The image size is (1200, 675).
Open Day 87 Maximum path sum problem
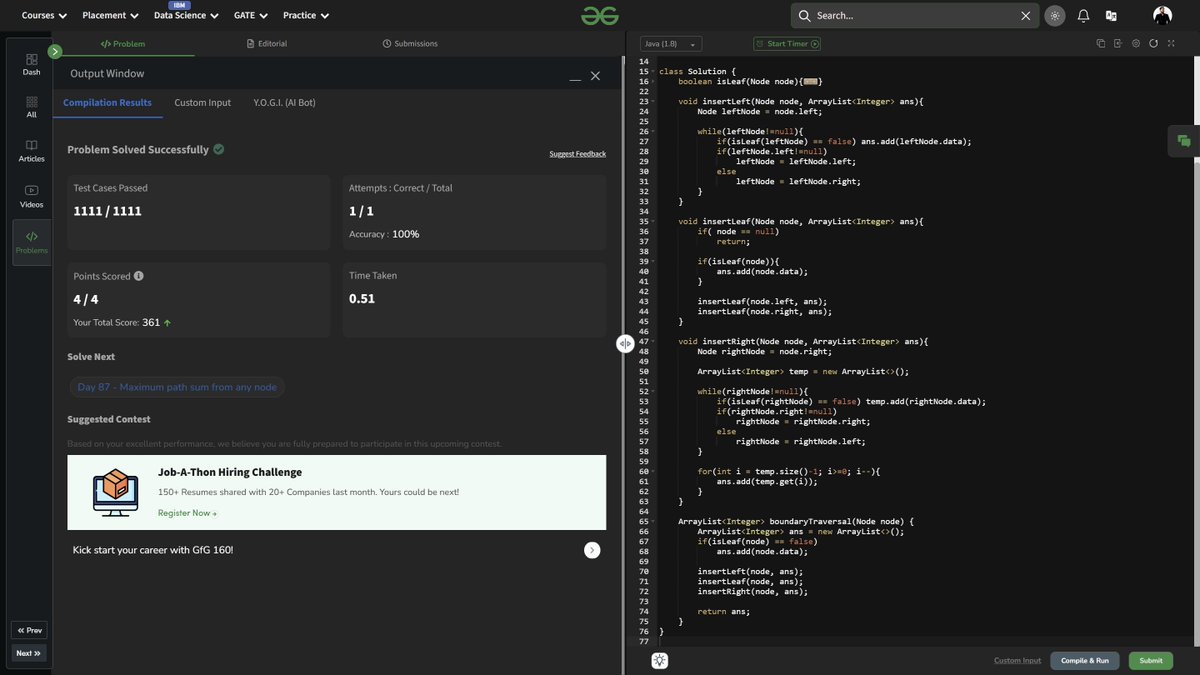coord(177,387)
